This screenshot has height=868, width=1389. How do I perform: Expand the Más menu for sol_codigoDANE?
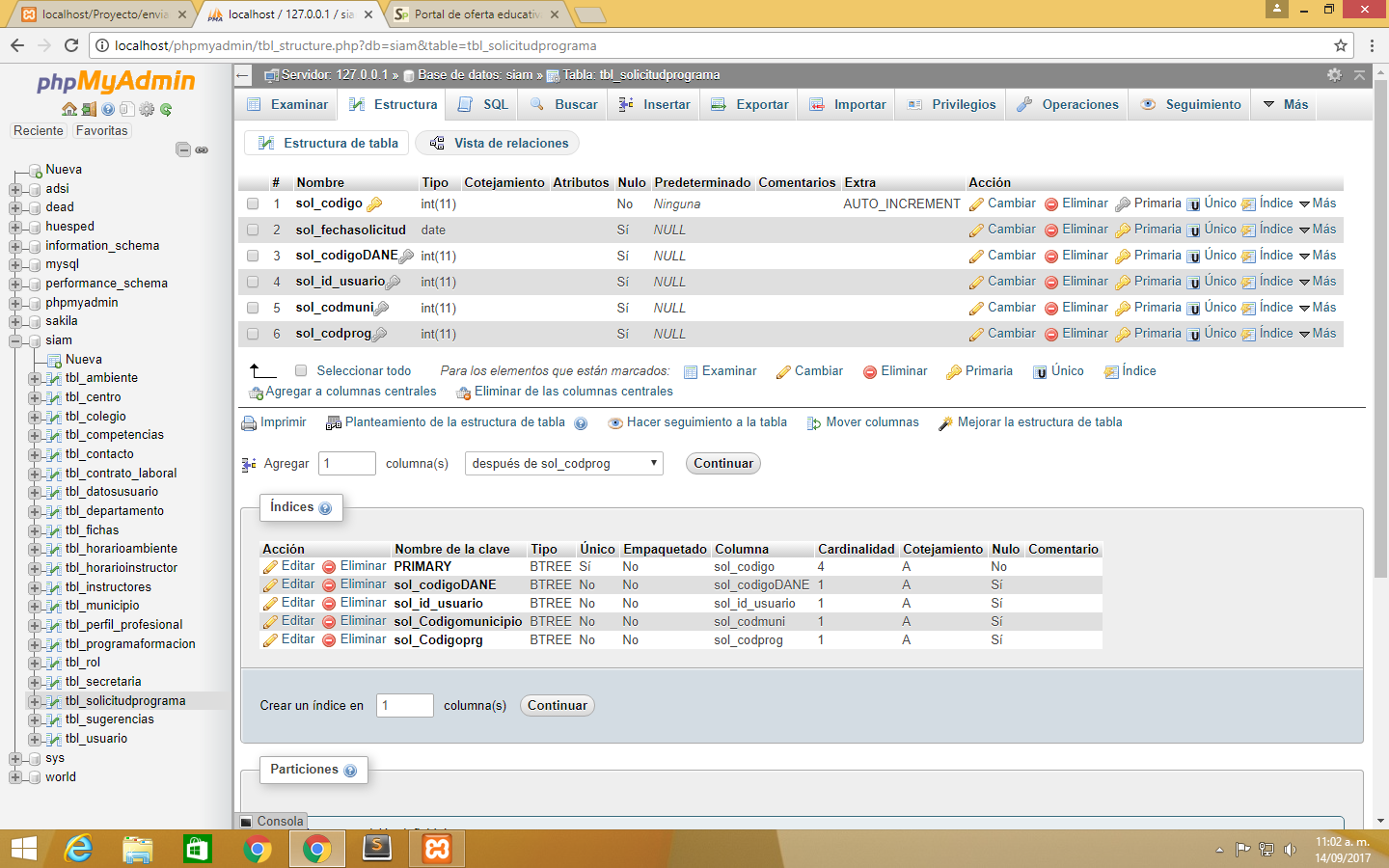(x=1317, y=256)
